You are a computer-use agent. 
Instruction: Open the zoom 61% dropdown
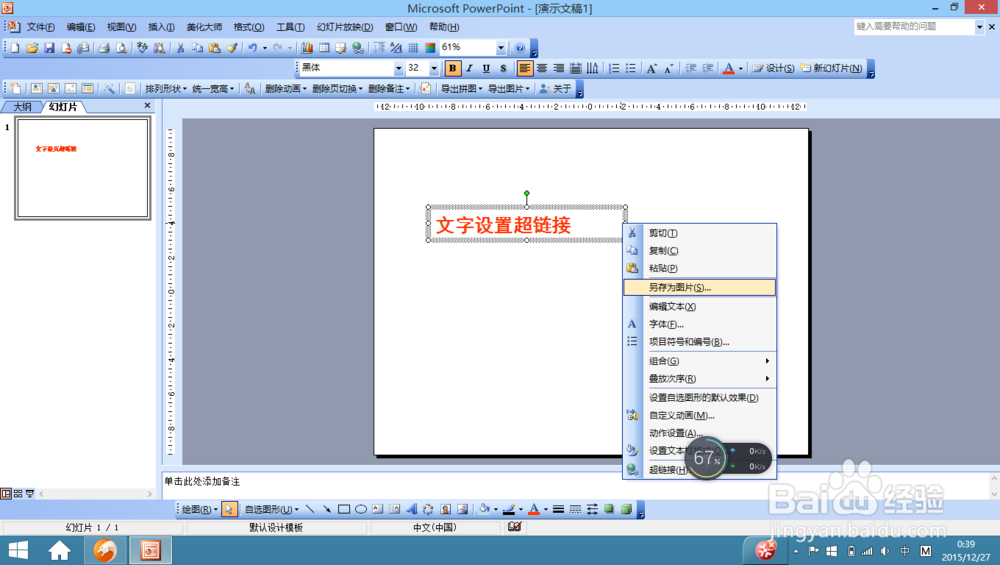click(501, 48)
